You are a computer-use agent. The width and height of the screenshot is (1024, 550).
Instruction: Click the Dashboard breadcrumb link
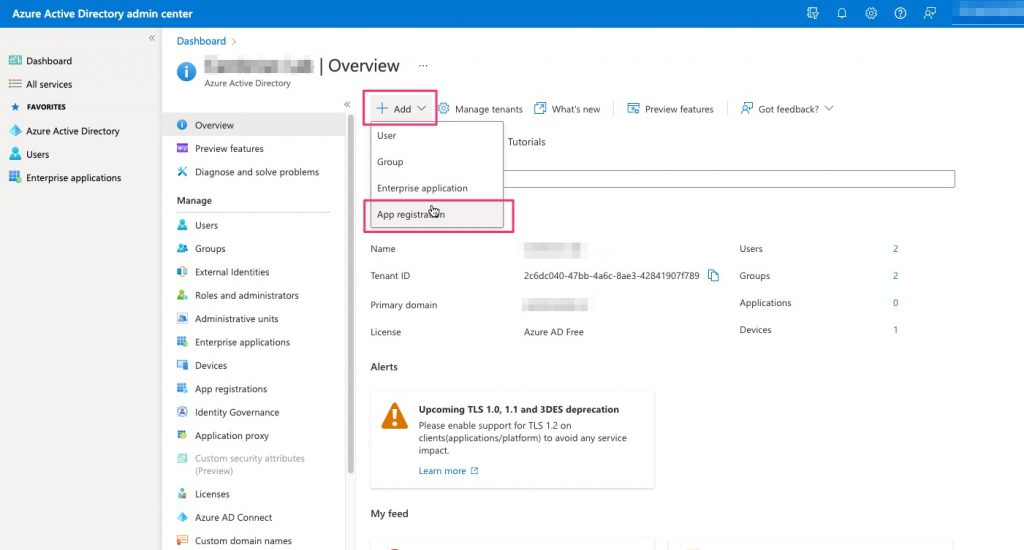201,41
